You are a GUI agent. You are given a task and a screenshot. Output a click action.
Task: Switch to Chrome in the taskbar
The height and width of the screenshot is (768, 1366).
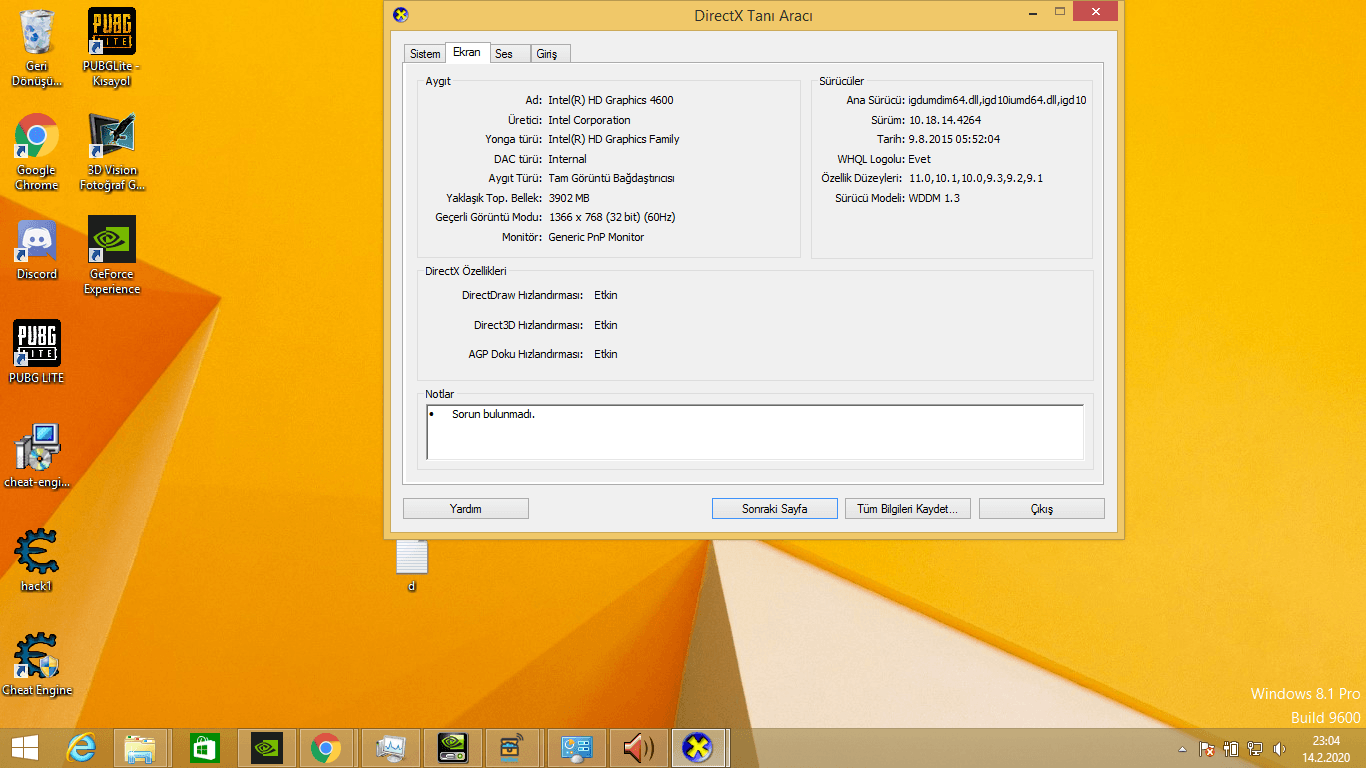click(326, 748)
